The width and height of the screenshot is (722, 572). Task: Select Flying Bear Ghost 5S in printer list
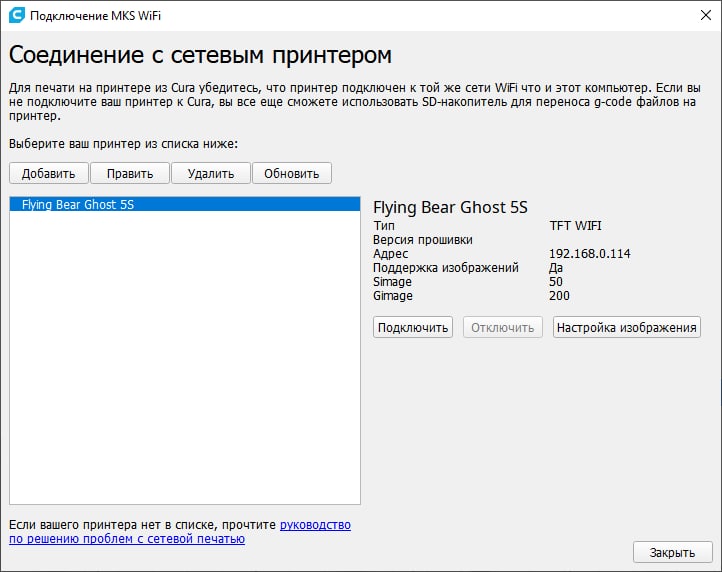pyautogui.click(x=185, y=204)
